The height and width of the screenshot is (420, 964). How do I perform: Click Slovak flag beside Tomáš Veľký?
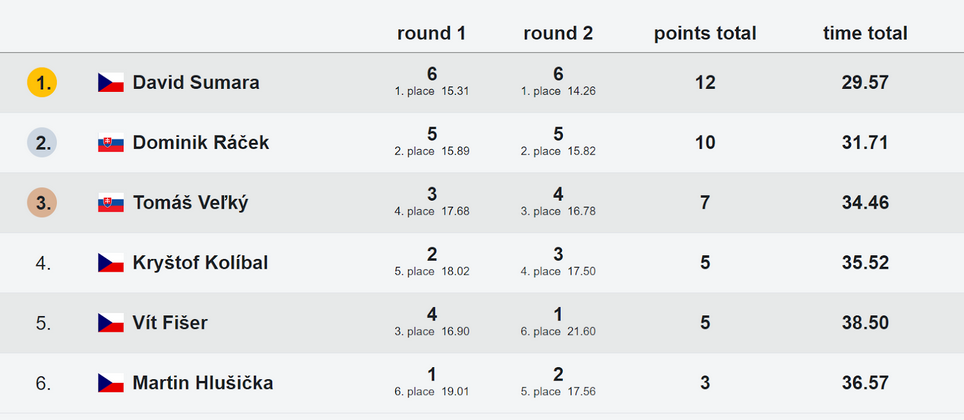pos(111,203)
